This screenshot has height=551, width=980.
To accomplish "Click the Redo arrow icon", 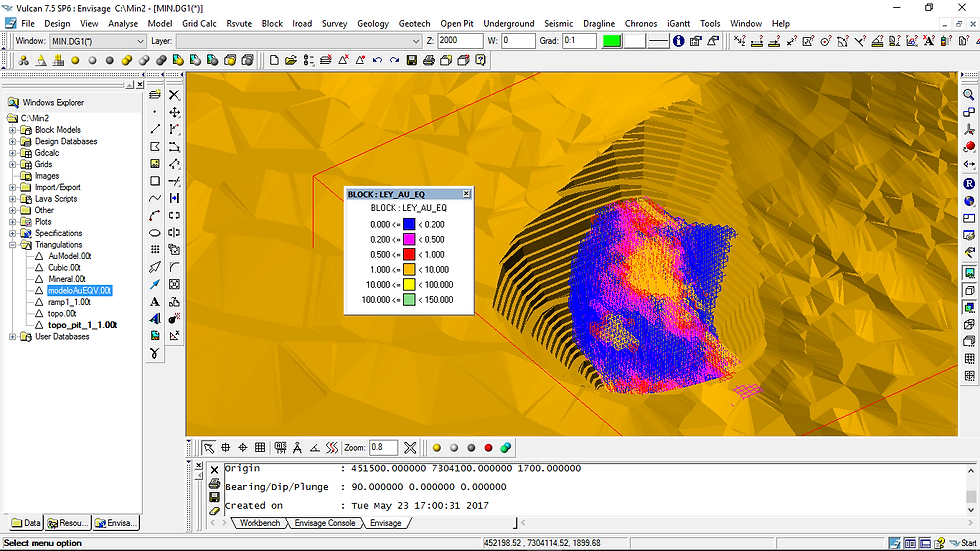I will (394, 60).
